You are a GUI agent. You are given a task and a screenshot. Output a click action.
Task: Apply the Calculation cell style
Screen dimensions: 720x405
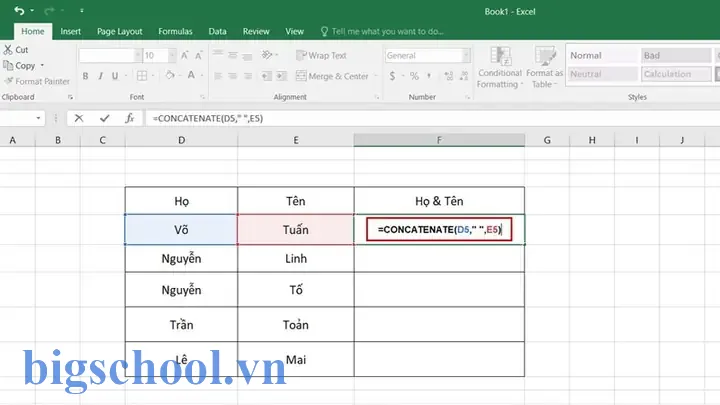(676, 74)
